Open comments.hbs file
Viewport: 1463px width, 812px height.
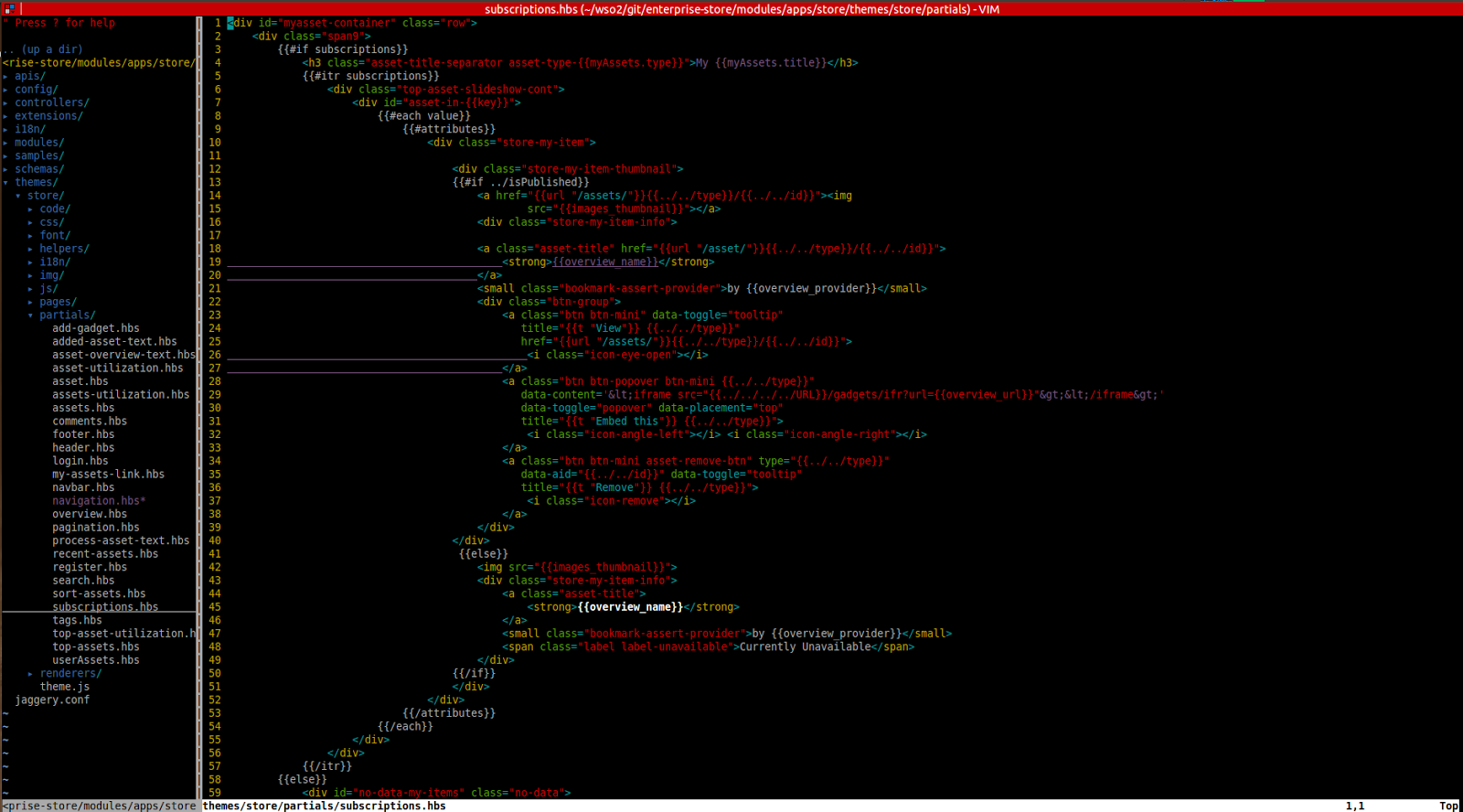pos(90,421)
